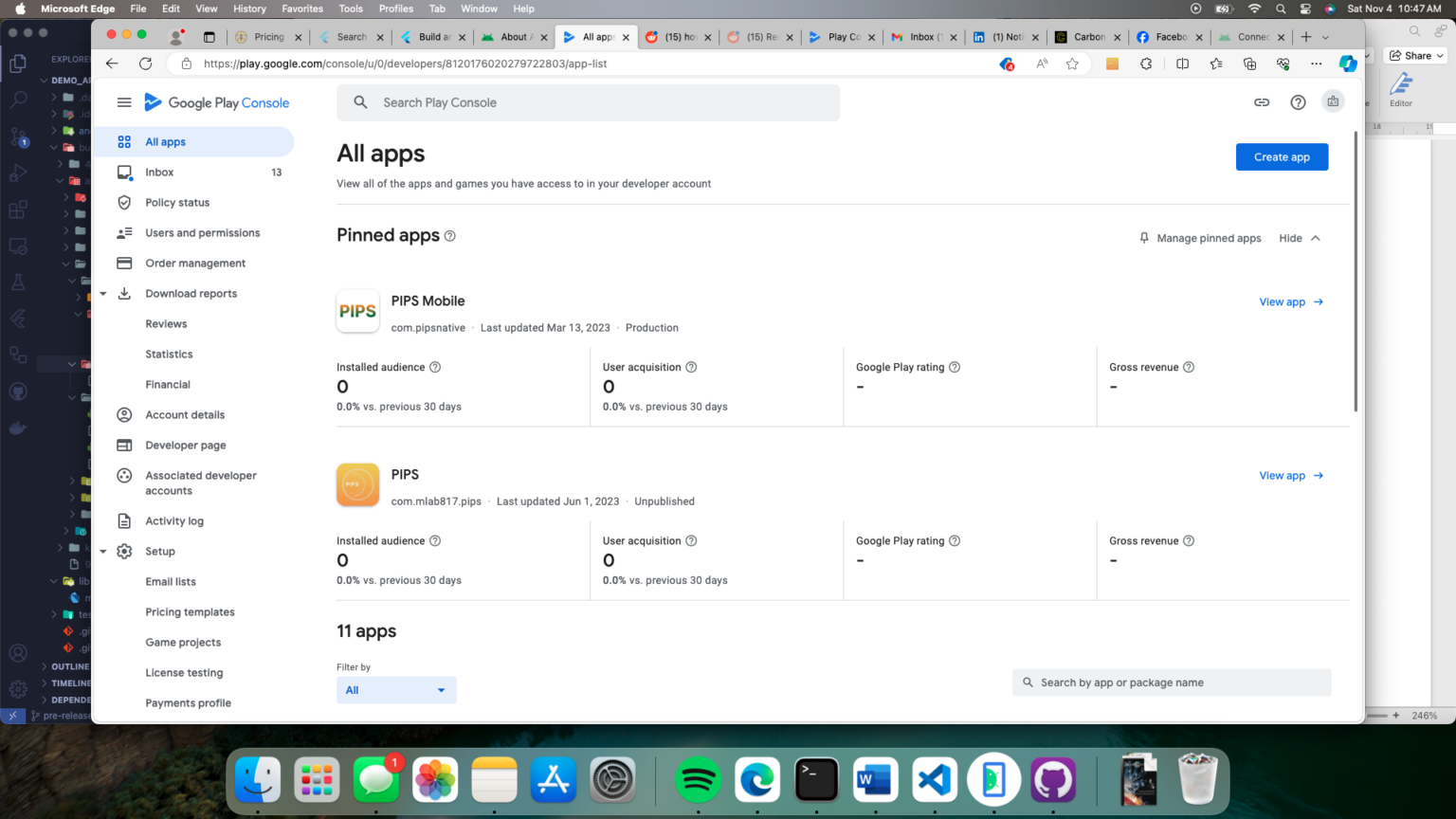
Task: Click the Search by app or package name field
Action: [1172, 682]
